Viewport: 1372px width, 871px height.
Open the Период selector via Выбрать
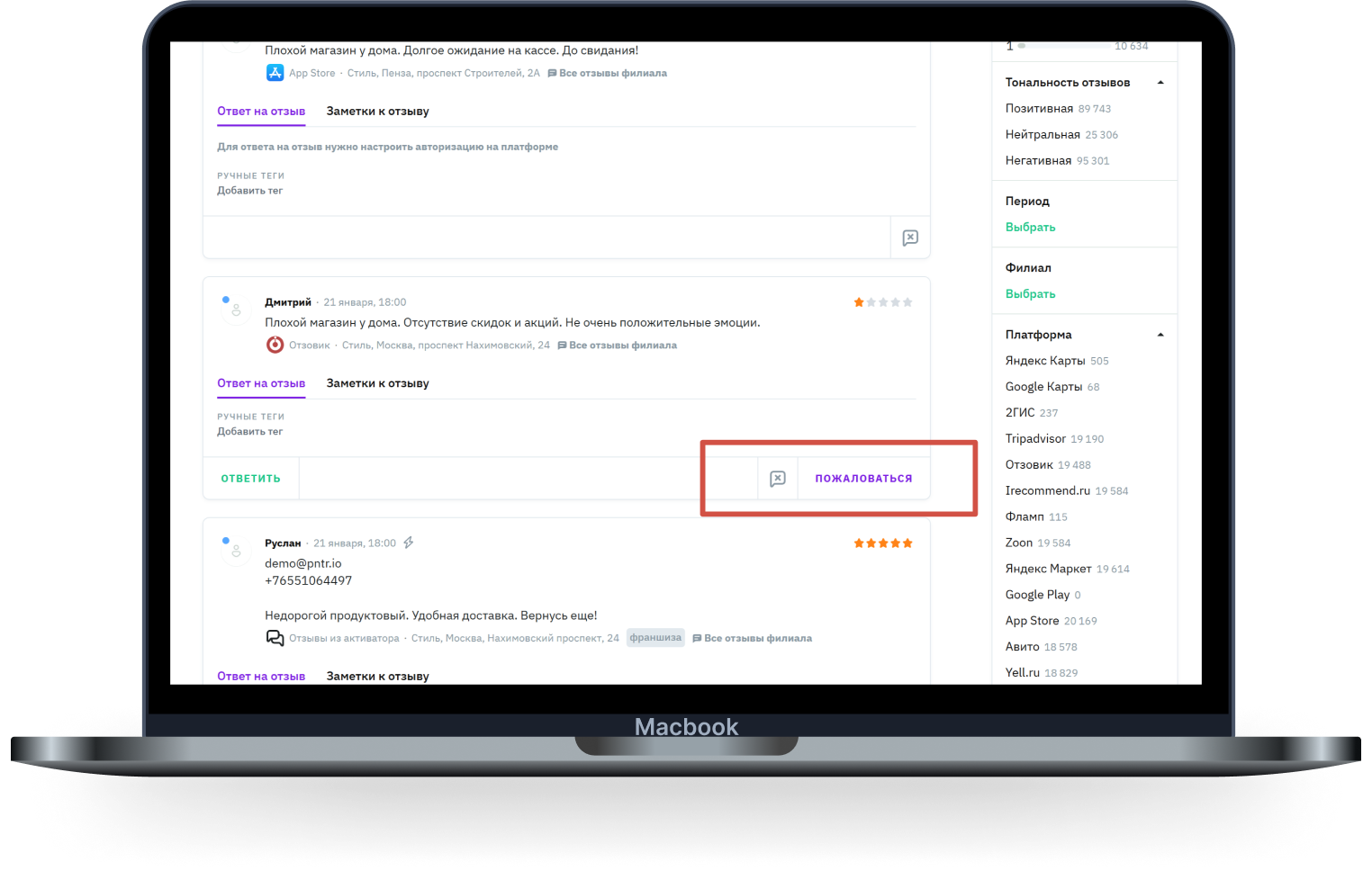[1030, 228]
